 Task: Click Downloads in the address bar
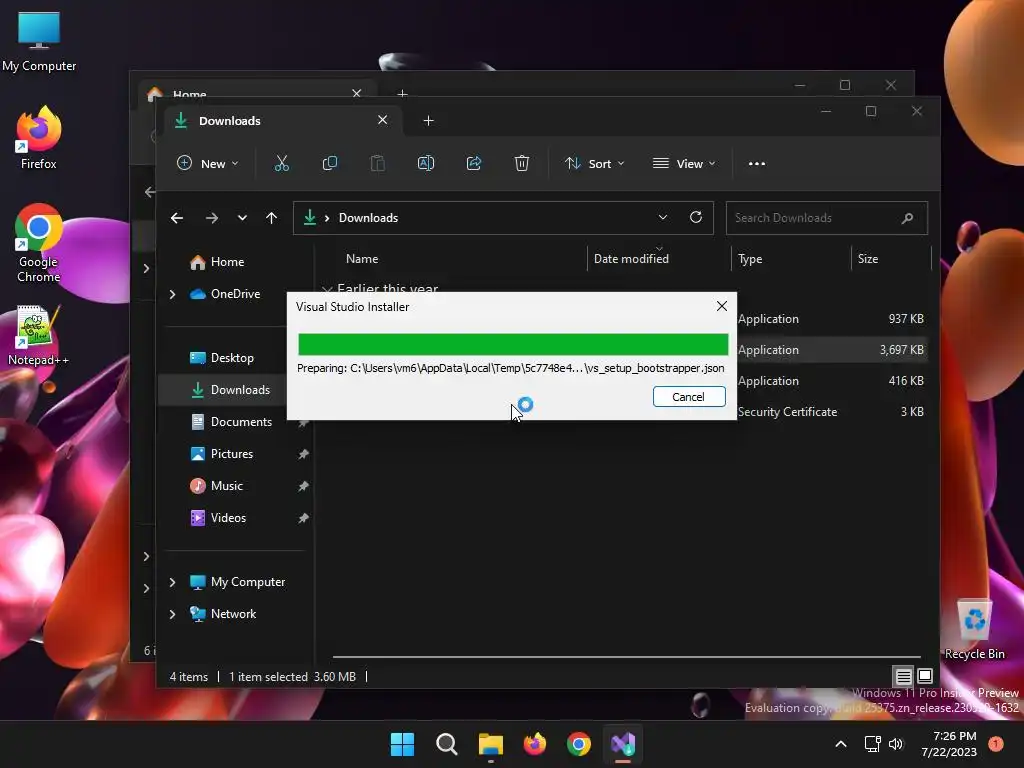(368, 218)
